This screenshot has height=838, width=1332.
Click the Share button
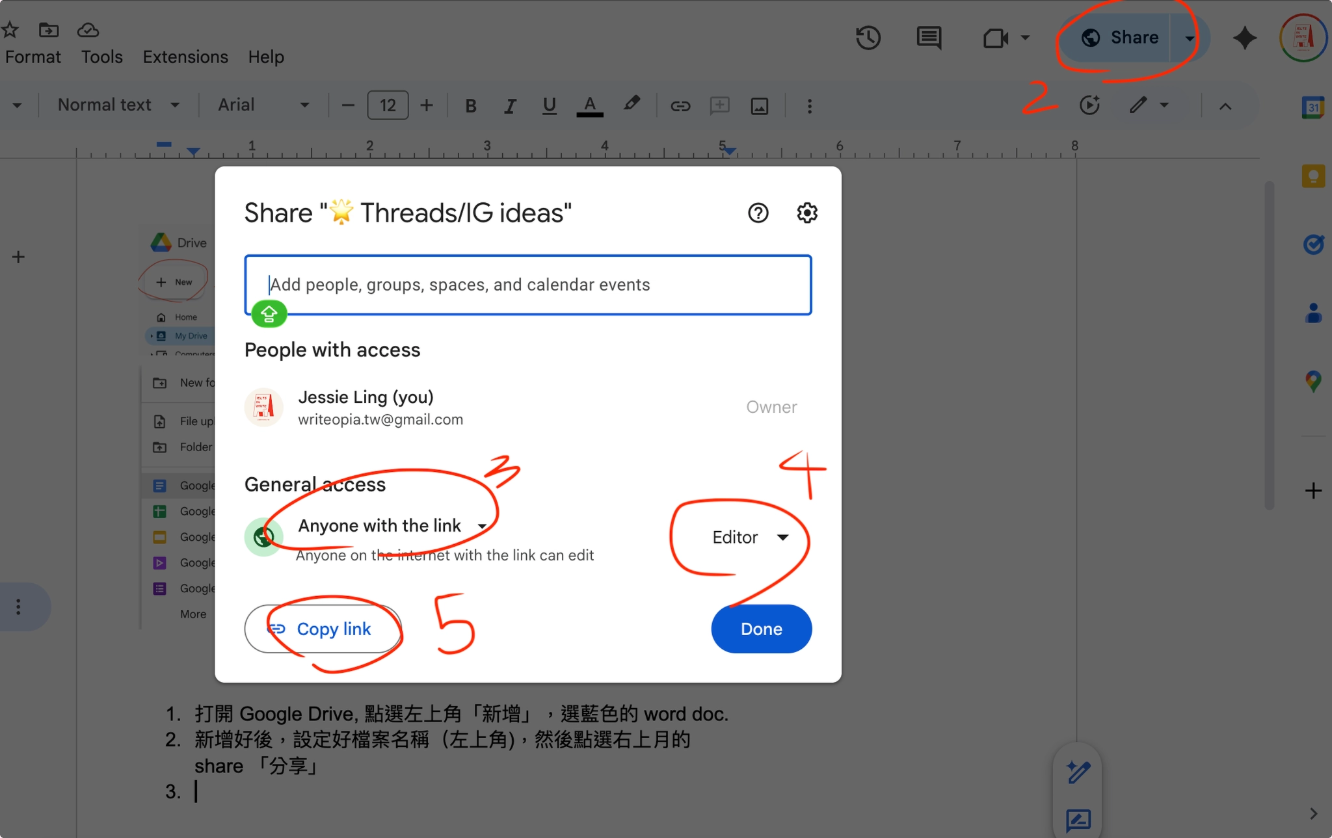tap(1119, 38)
